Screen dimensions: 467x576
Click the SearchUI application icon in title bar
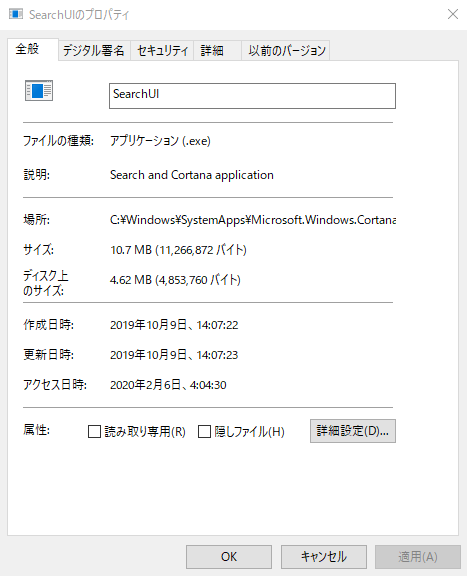coord(16,14)
